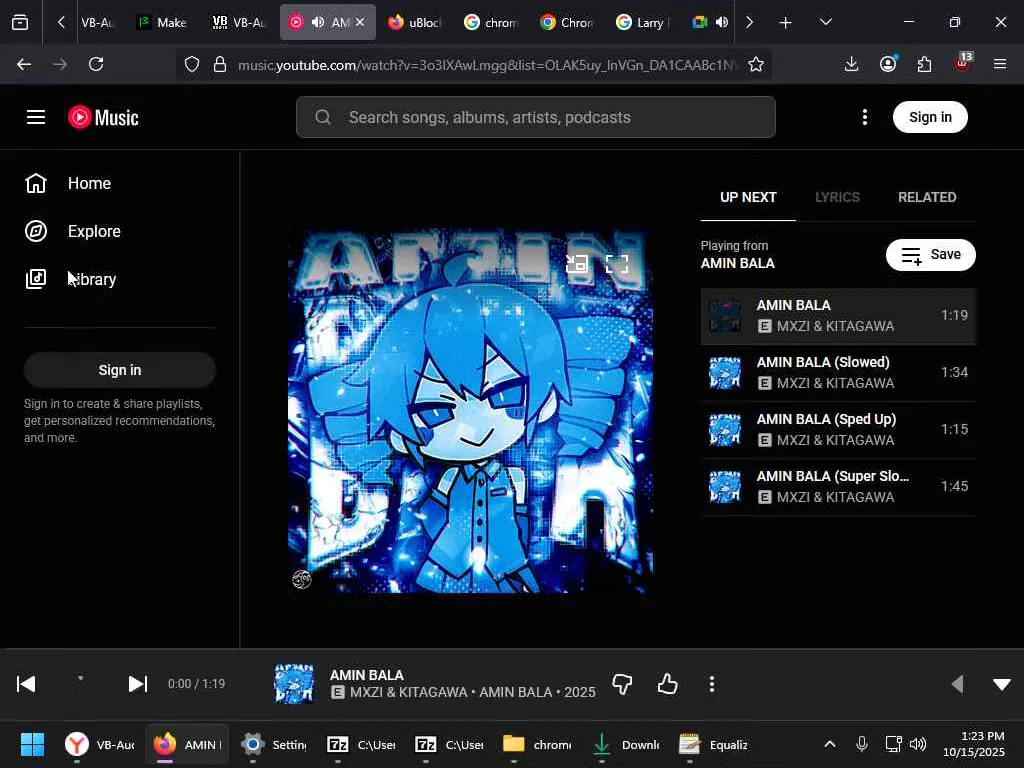1024x768 pixels.
Task: Switch to the LYRICS tab
Action: coord(837,197)
